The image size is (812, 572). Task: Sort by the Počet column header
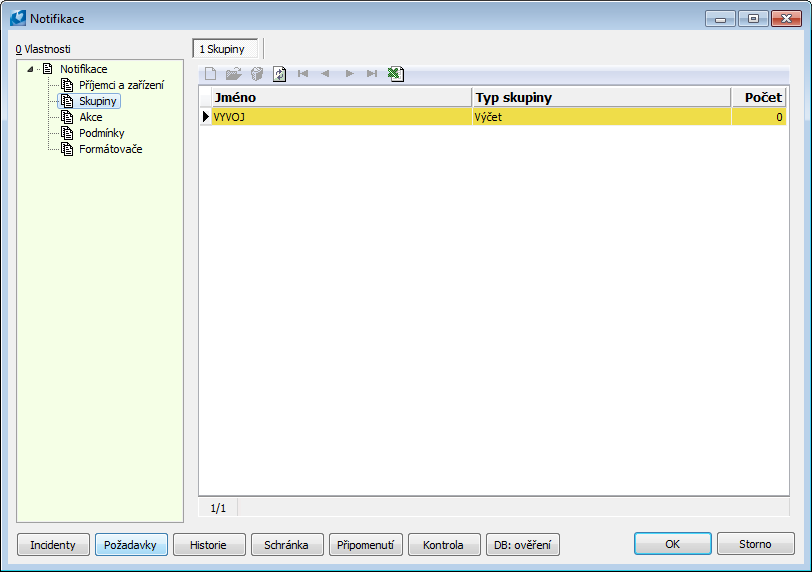(x=759, y=97)
